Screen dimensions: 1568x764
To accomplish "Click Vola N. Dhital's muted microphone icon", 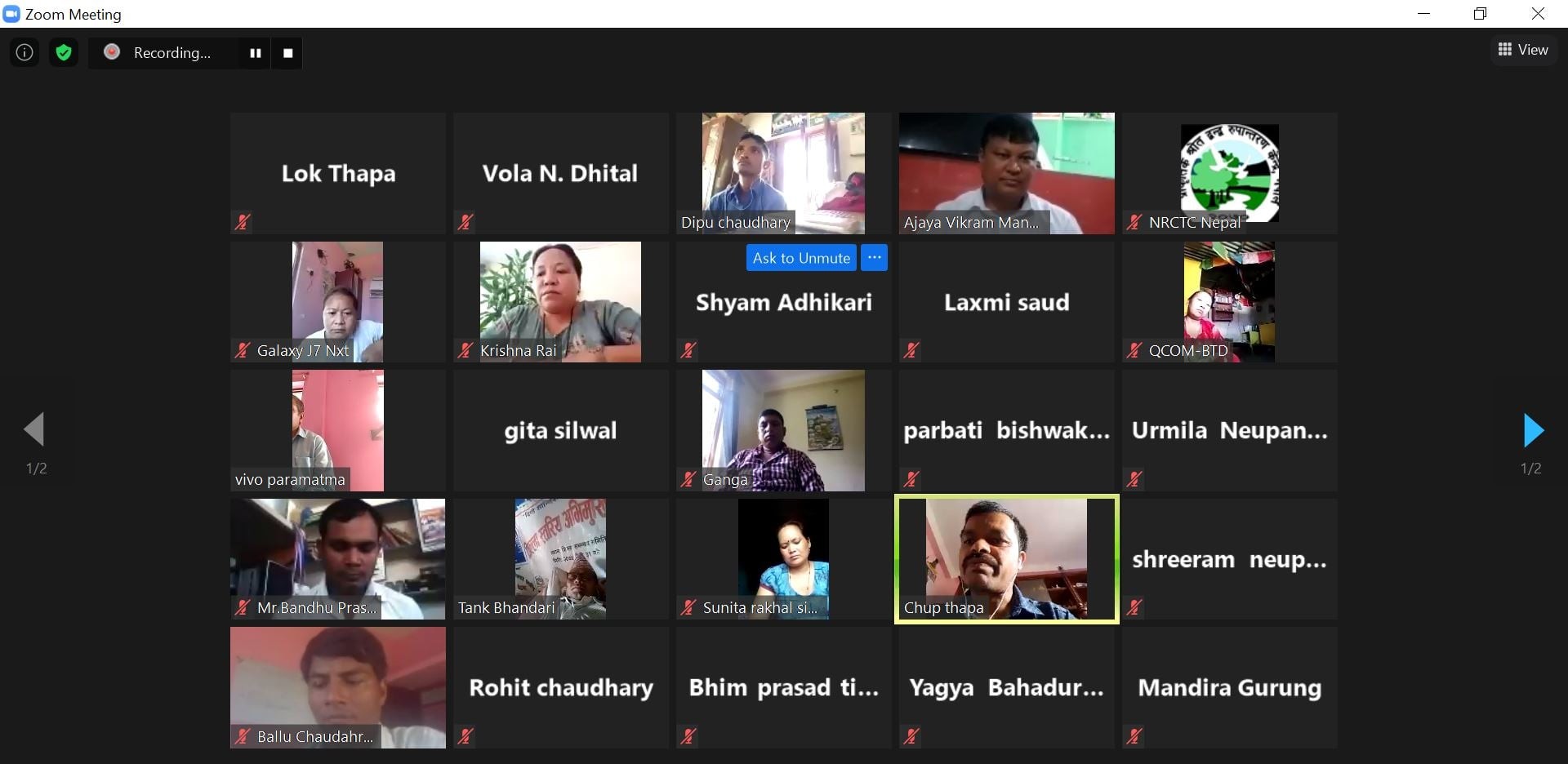I will (465, 221).
